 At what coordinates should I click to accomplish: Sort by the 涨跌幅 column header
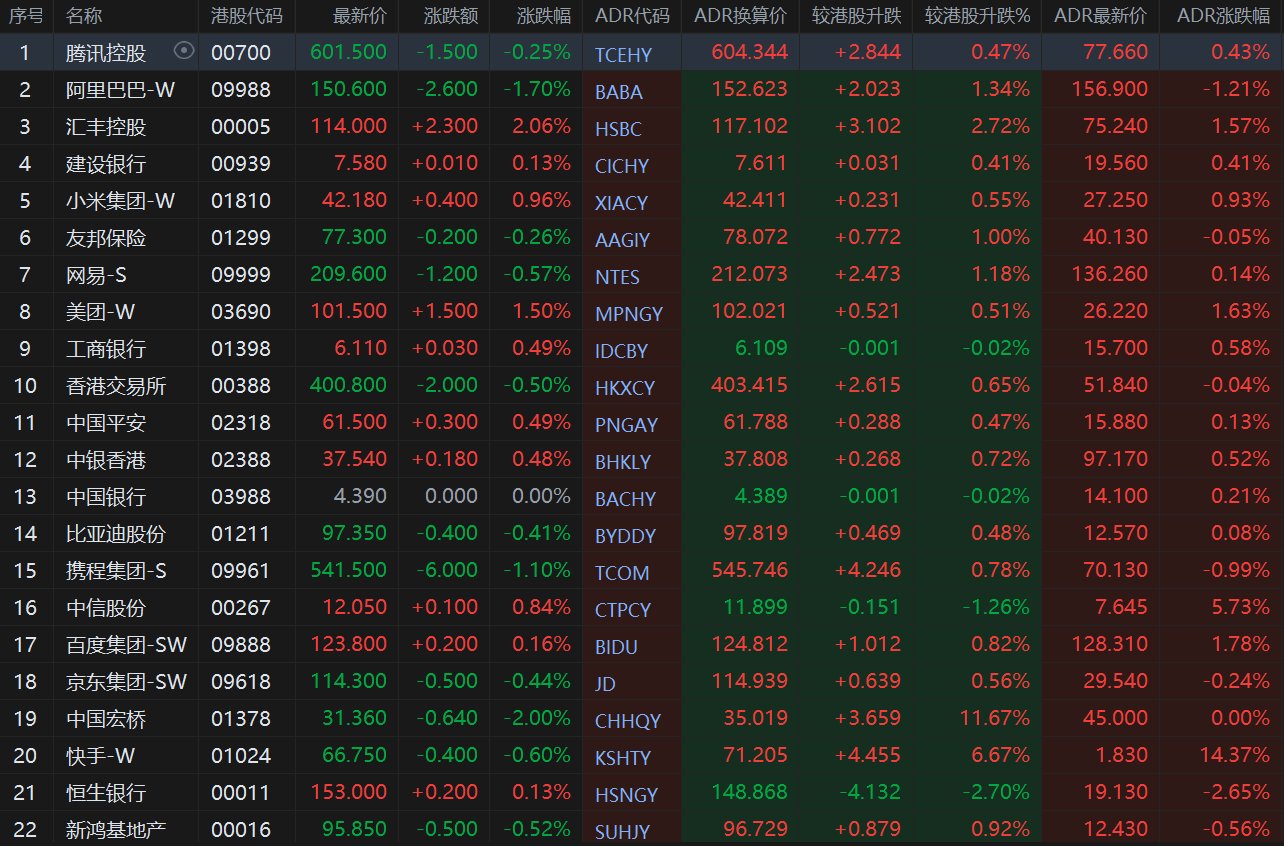(544, 16)
